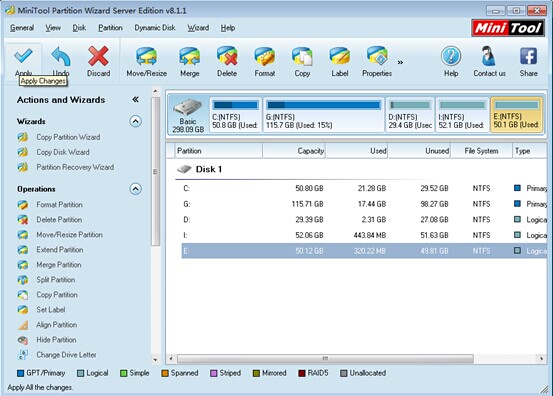Select C:(NTFS) block in disk map
553x396 pixels.
point(236,115)
